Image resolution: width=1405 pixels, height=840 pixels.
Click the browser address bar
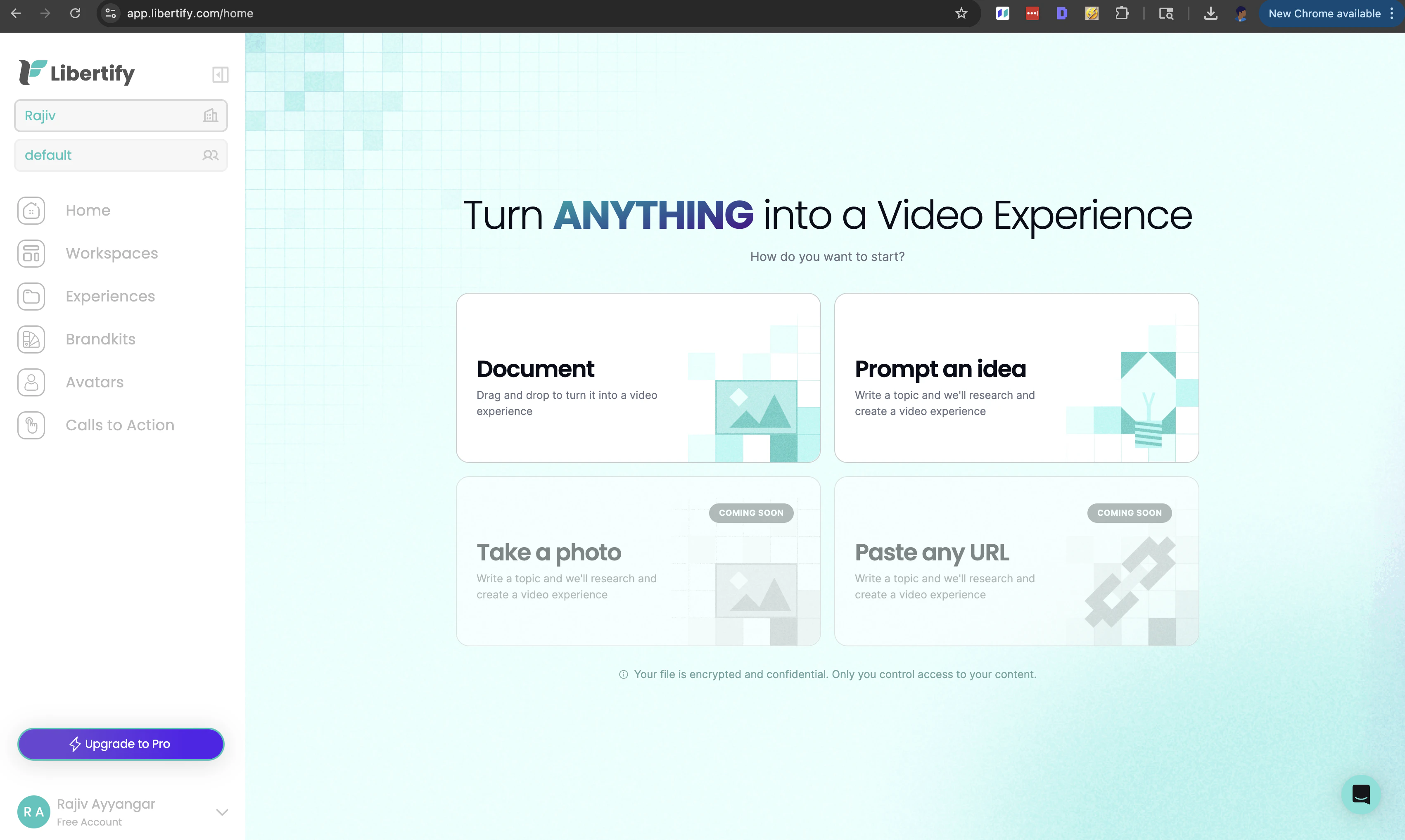tap(339, 13)
